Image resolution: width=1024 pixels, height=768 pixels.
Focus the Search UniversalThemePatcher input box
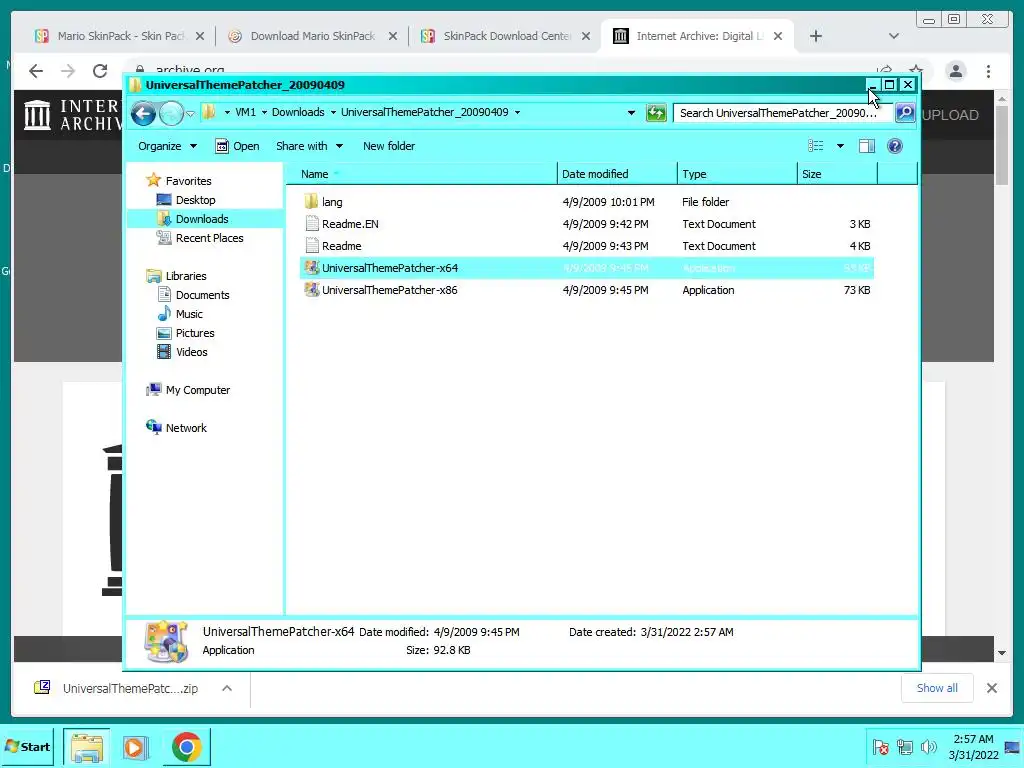[784, 113]
